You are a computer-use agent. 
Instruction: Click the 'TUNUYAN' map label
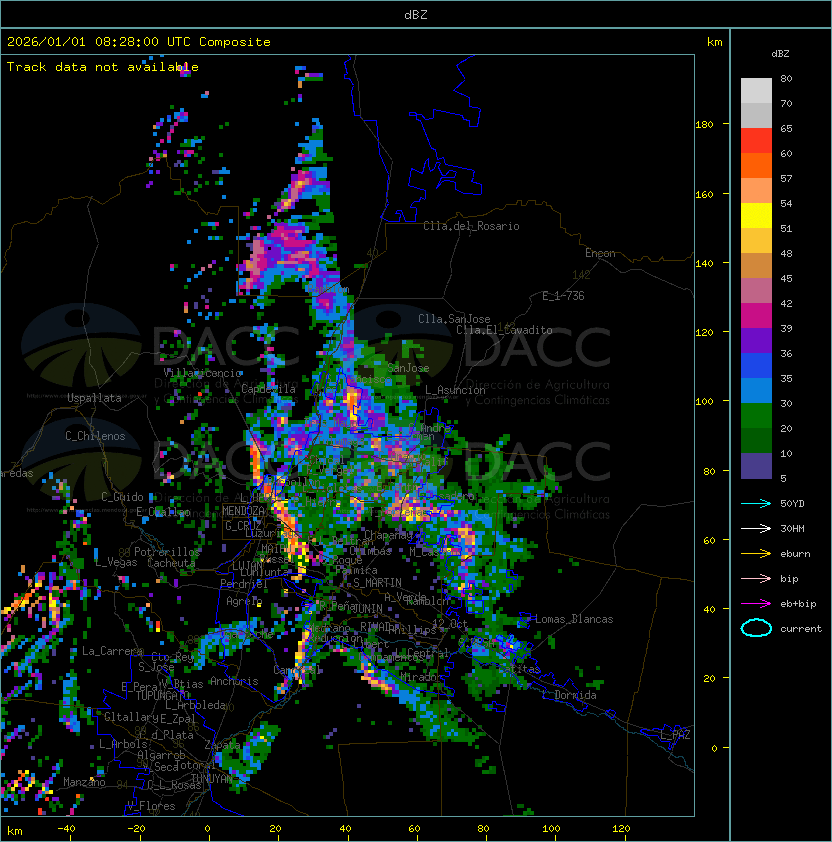pyautogui.click(x=212, y=779)
